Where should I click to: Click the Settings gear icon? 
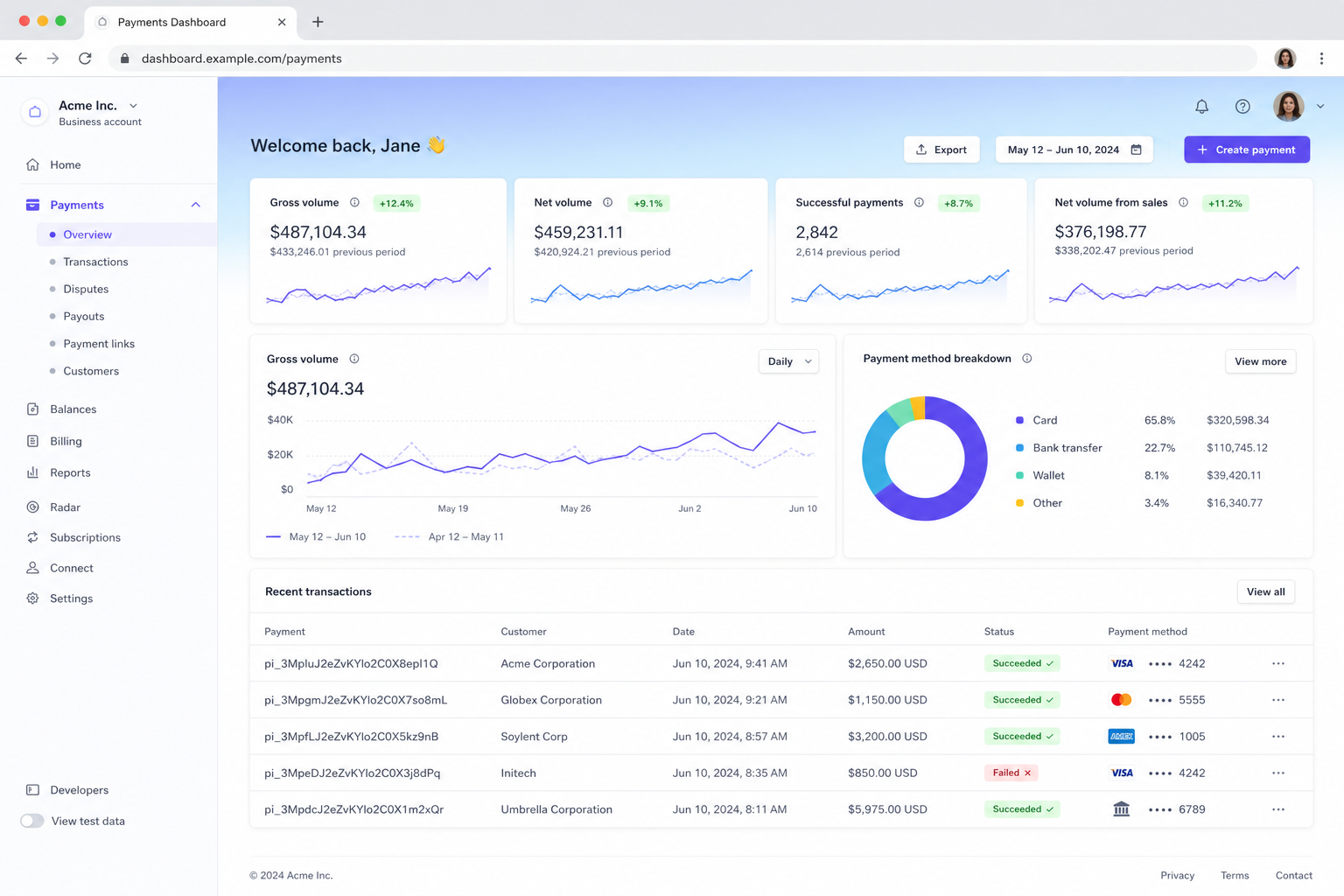(x=32, y=598)
